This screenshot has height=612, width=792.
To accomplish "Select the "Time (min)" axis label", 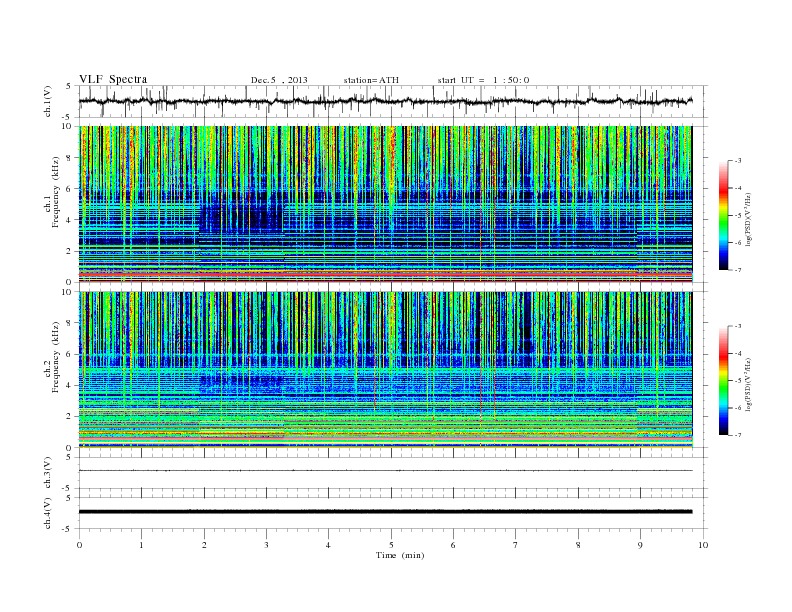I will [x=400, y=555].
